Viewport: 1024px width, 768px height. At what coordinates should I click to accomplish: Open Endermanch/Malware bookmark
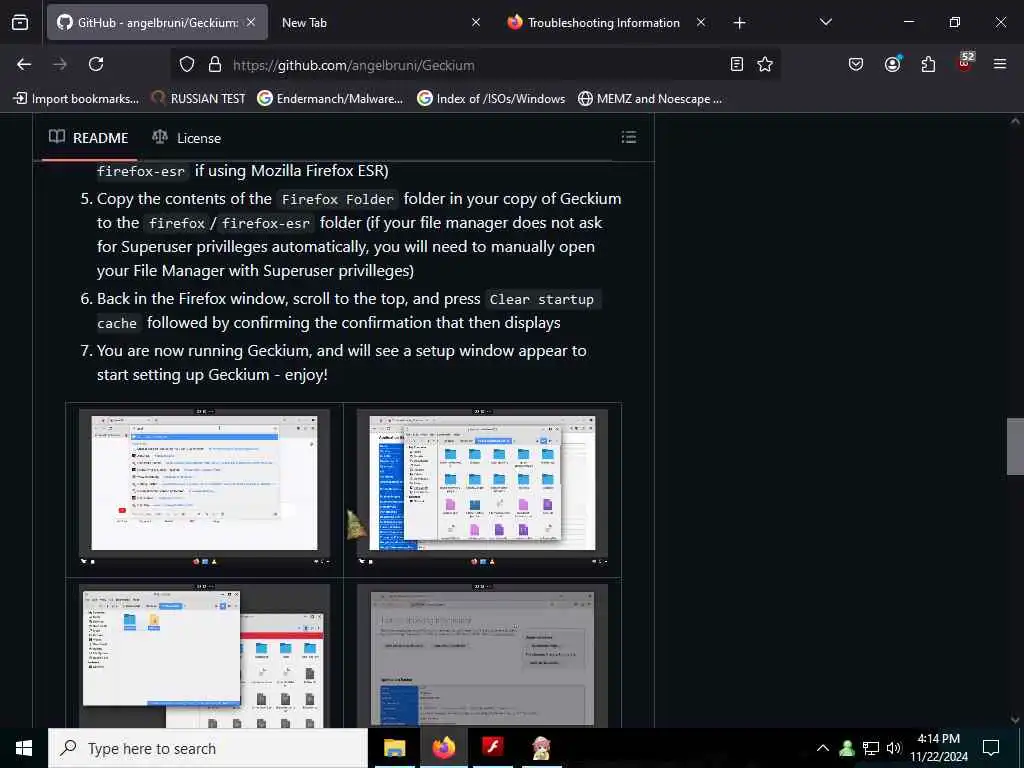tap(330, 99)
